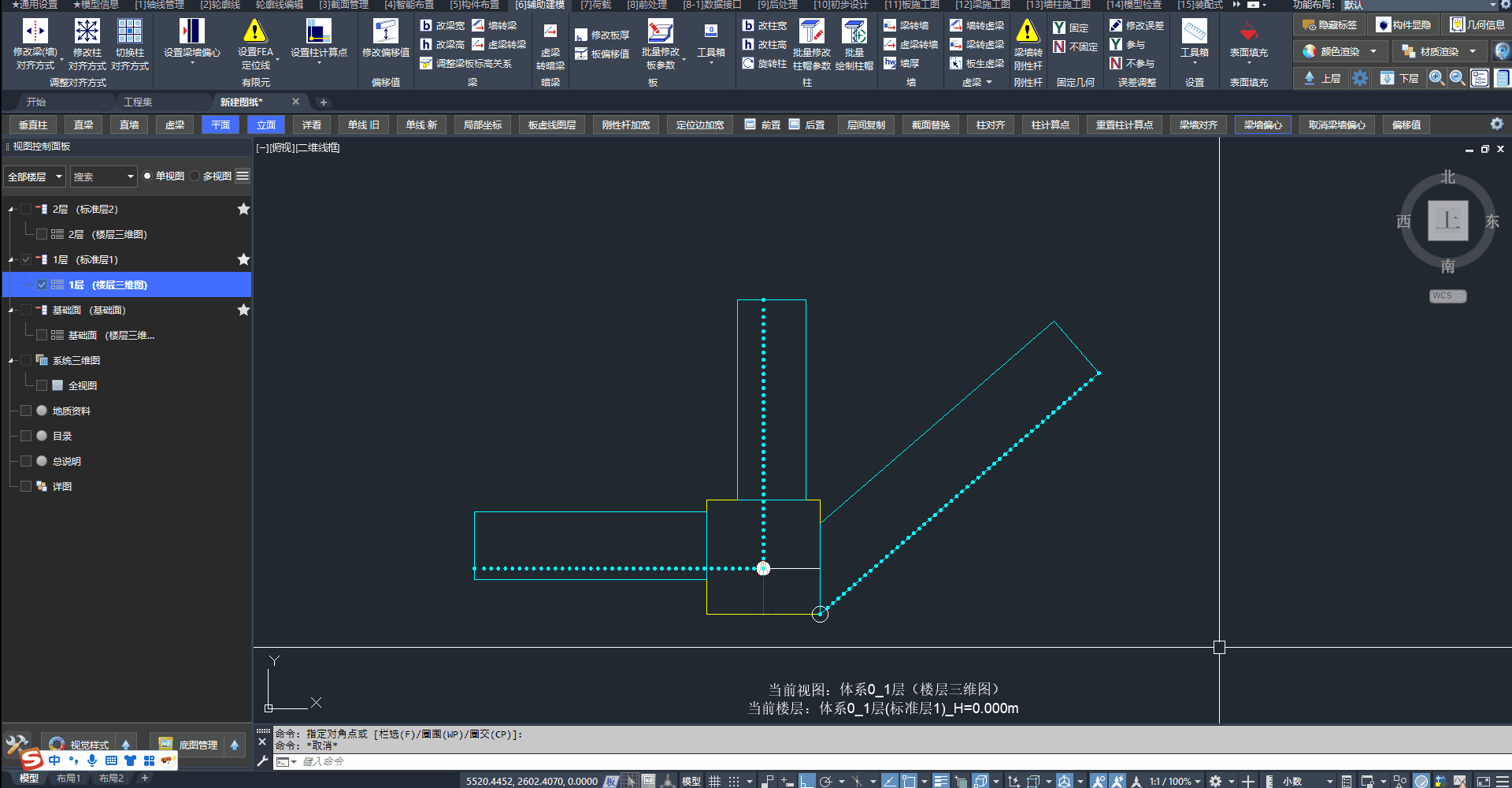This screenshot has width=1512, height=788.
Task: Select the 切换柱对齐方式 icon
Action: pos(129,32)
